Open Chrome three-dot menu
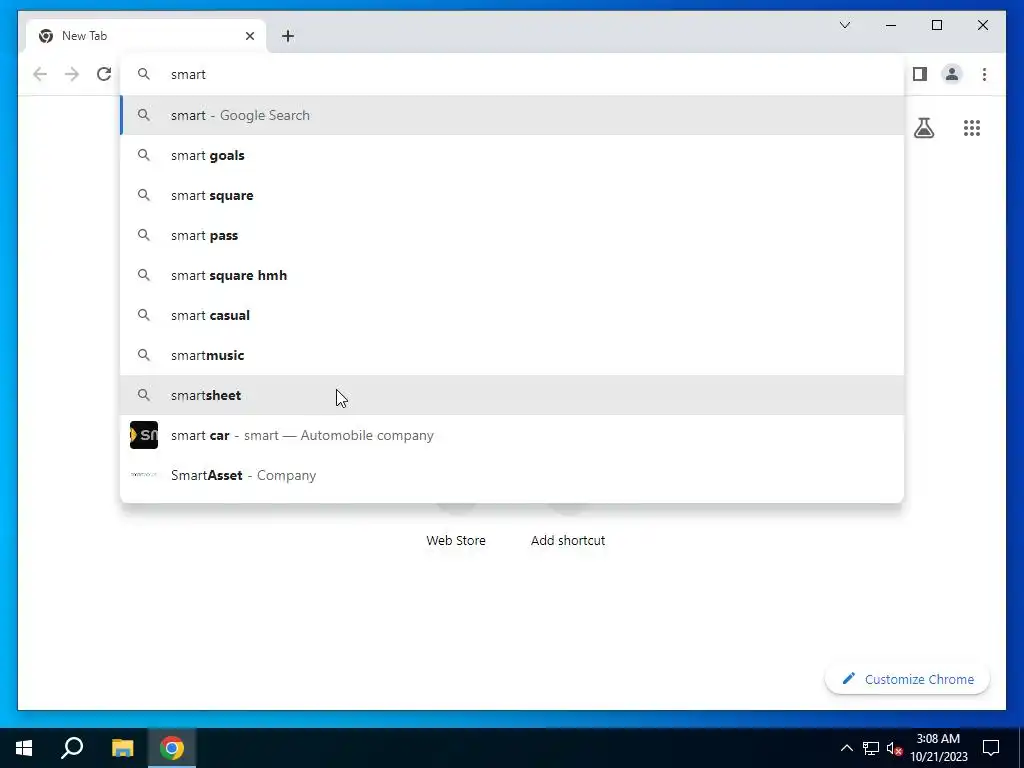The height and width of the screenshot is (768, 1024). coord(984,74)
